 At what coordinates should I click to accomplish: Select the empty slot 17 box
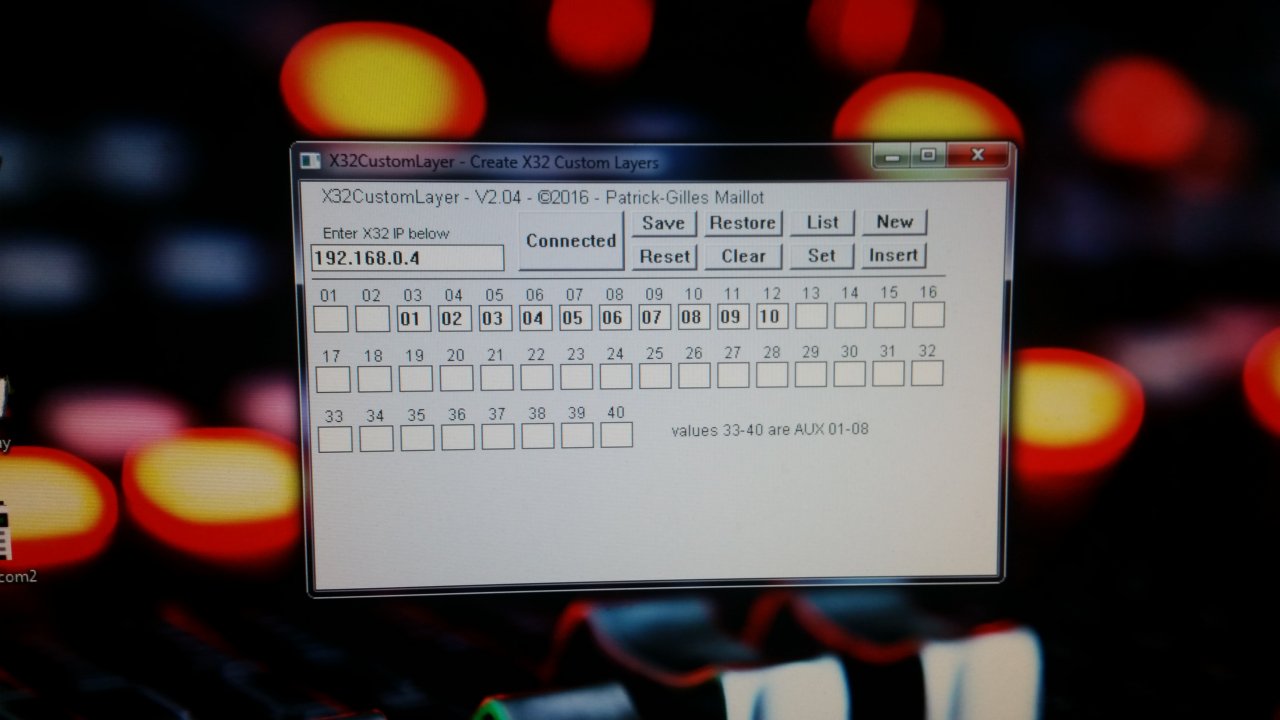333,380
